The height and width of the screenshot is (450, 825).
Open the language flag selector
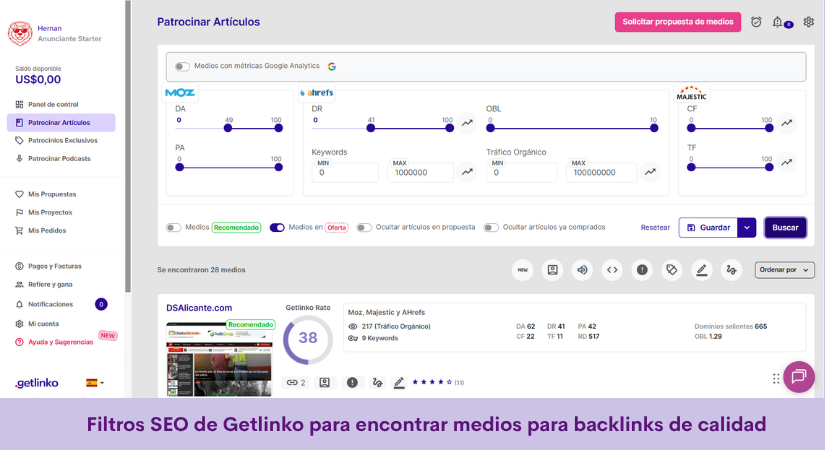[95, 383]
